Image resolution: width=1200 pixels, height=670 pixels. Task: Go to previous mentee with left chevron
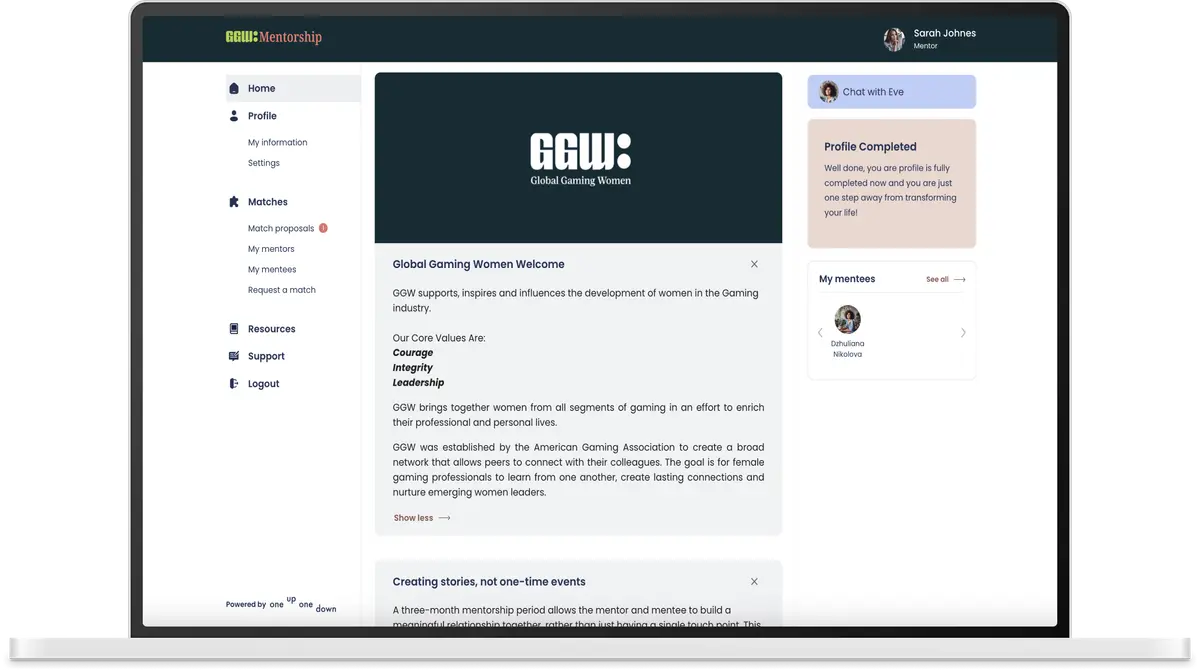pos(821,333)
